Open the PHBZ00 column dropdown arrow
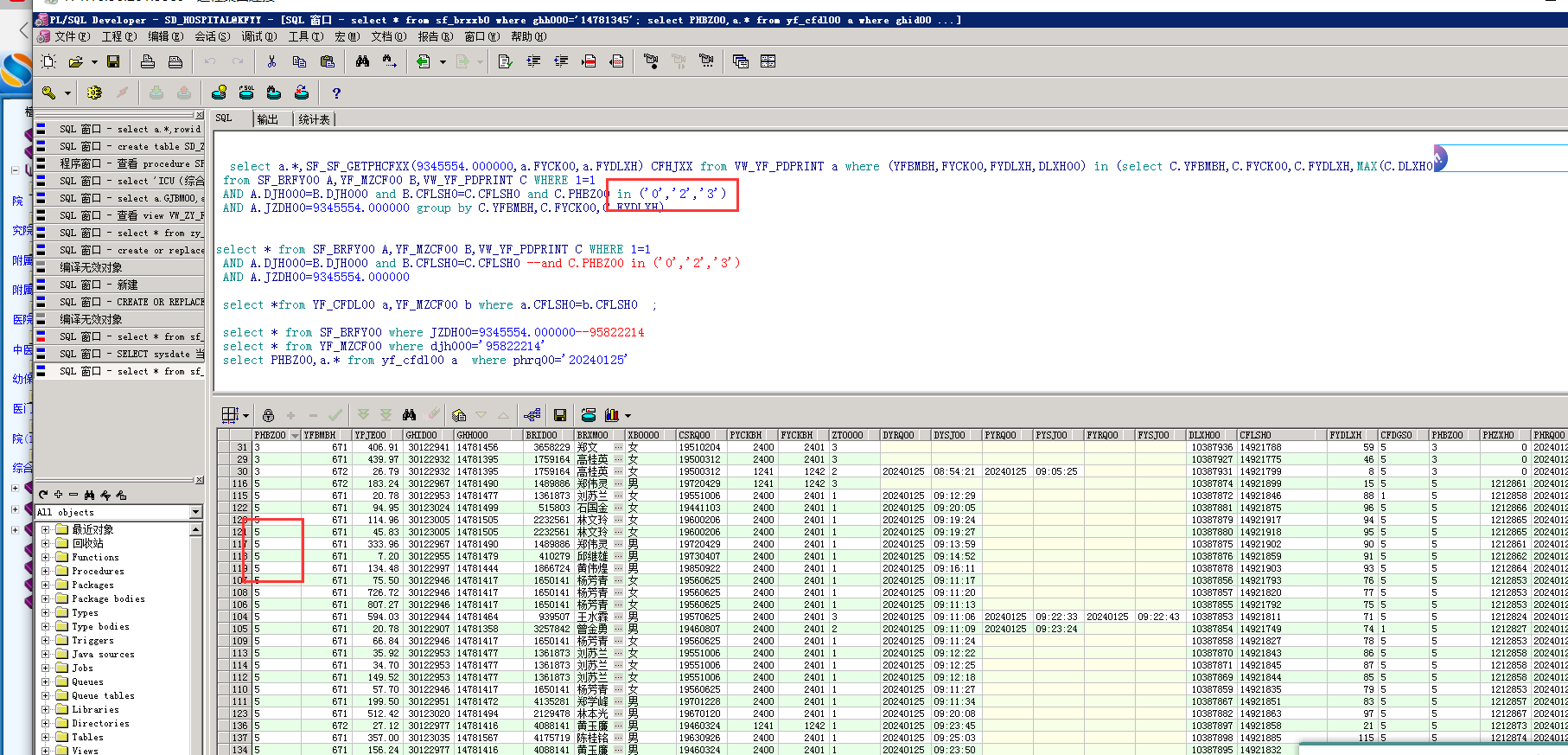Screen dimensions: 1568x755 point(295,436)
